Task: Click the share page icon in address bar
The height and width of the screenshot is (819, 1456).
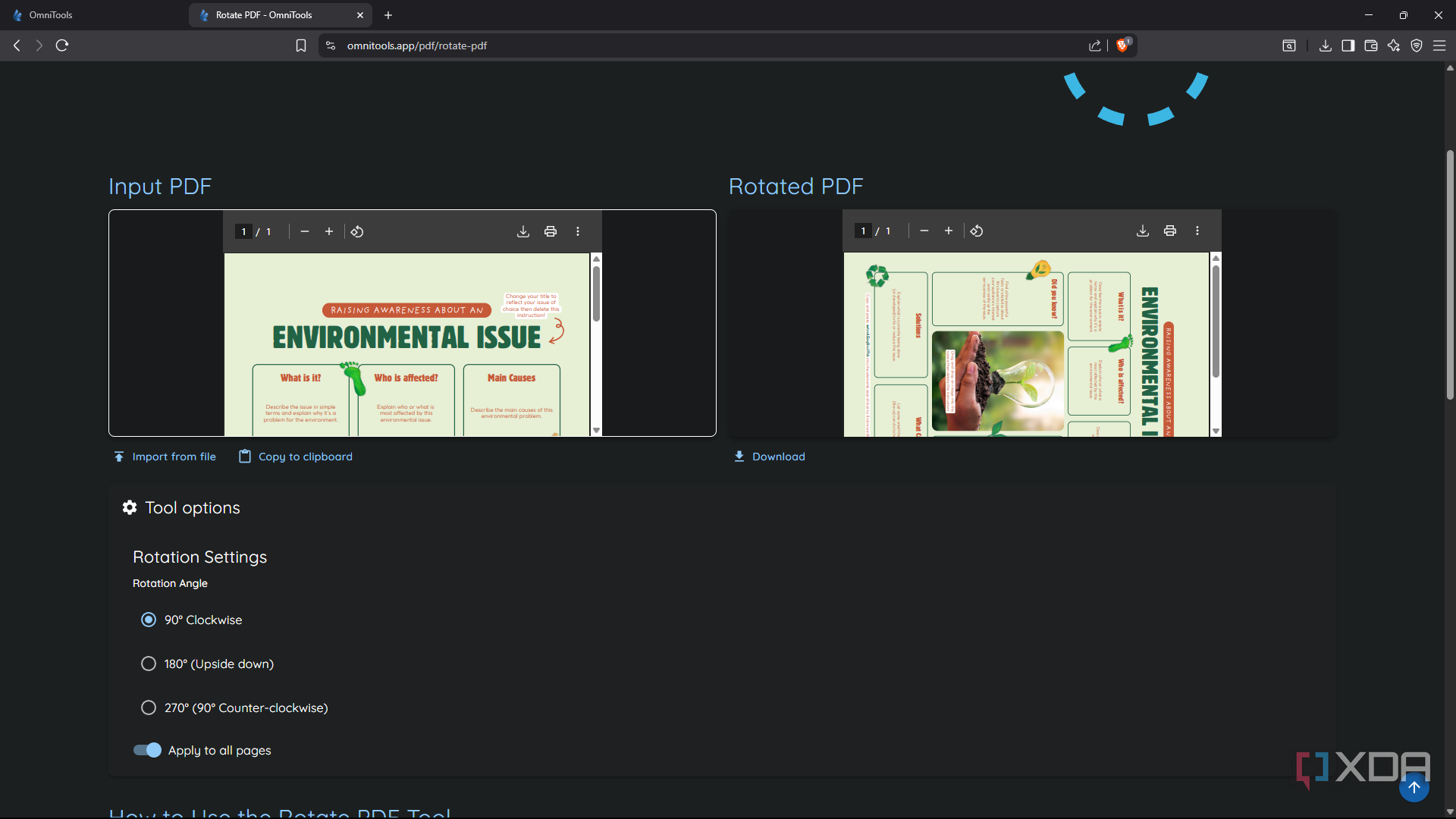Action: [x=1095, y=45]
